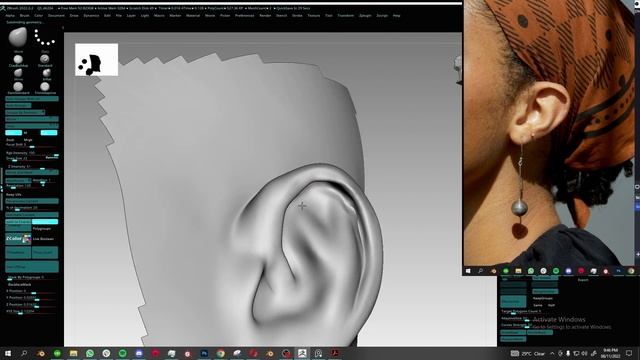Select the Inflat brush

tap(47, 73)
